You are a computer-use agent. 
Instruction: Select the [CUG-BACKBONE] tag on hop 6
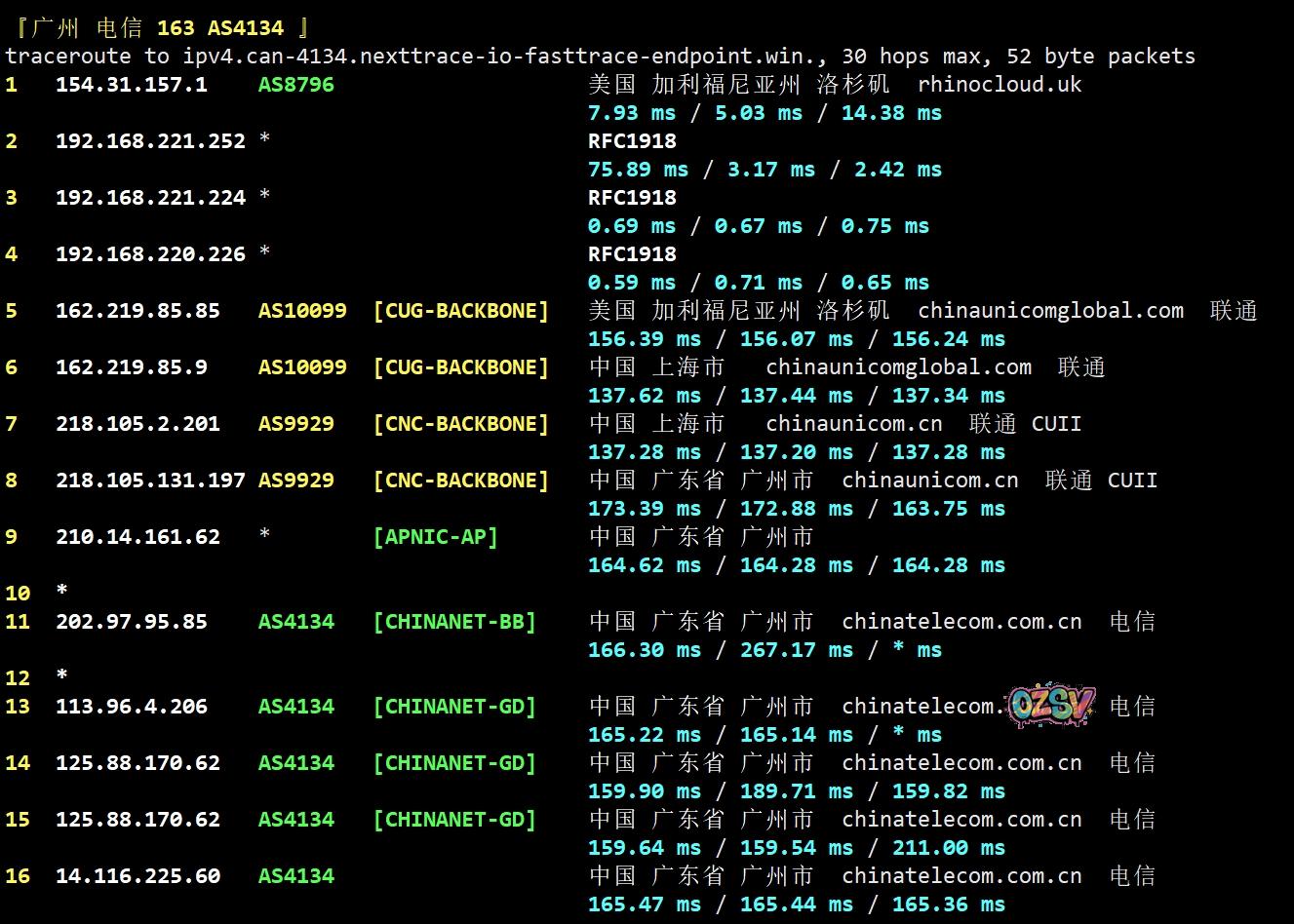(460, 367)
